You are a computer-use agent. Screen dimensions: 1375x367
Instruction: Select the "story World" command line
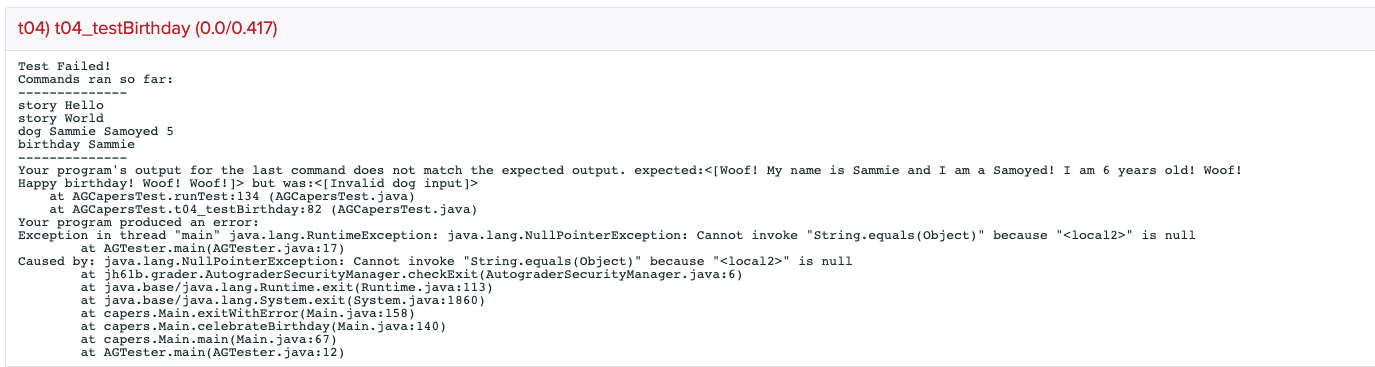click(61, 118)
